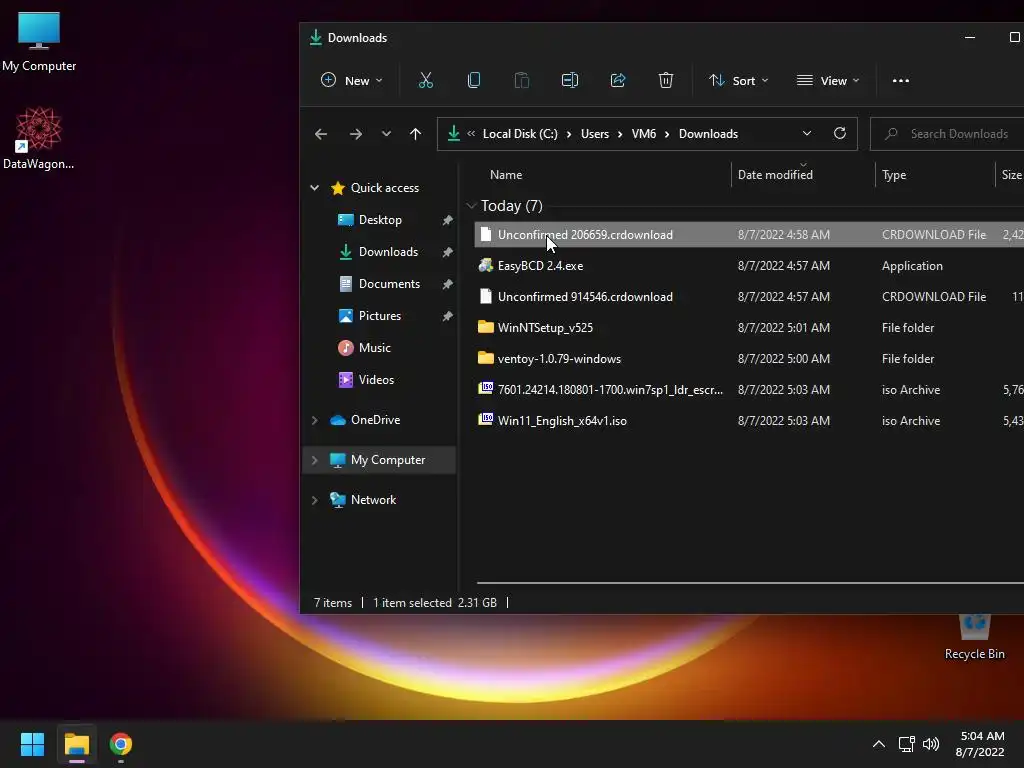Select EasyBCD 2.4.exe file
The image size is (1024, 768).
[x=749, y=266]
